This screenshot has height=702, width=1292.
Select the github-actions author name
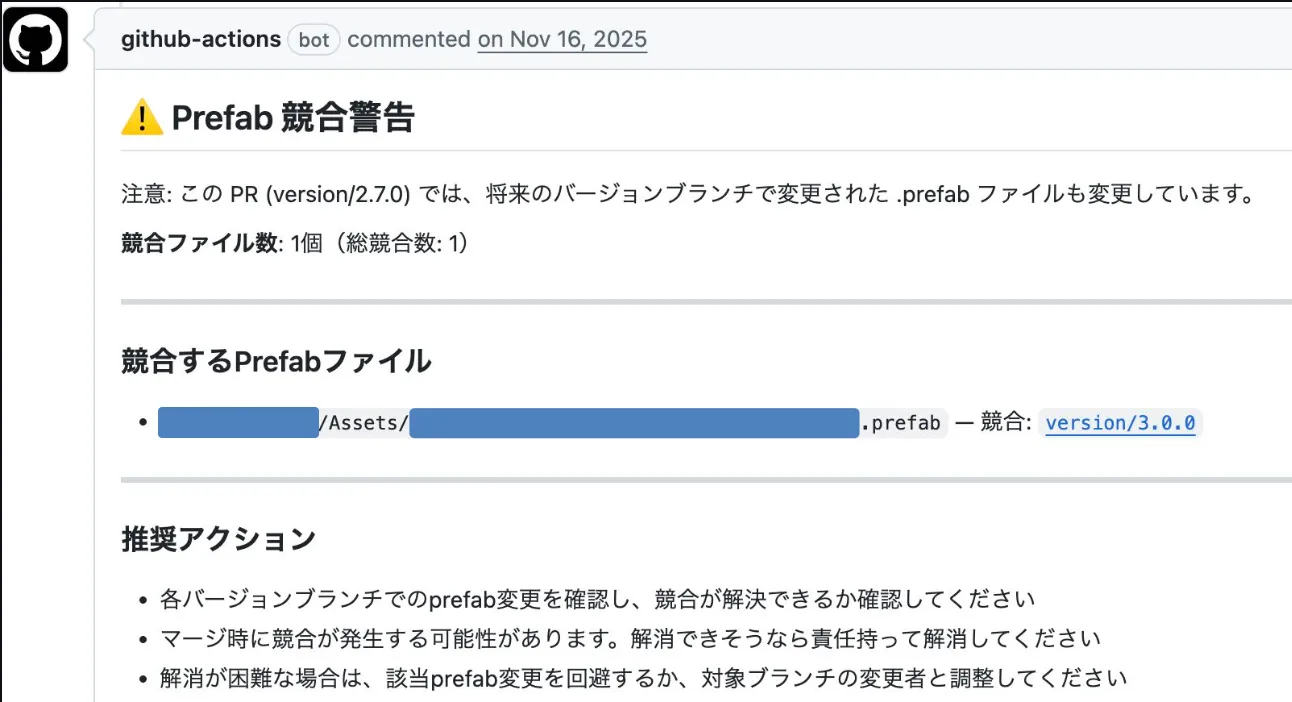point(199,39)
